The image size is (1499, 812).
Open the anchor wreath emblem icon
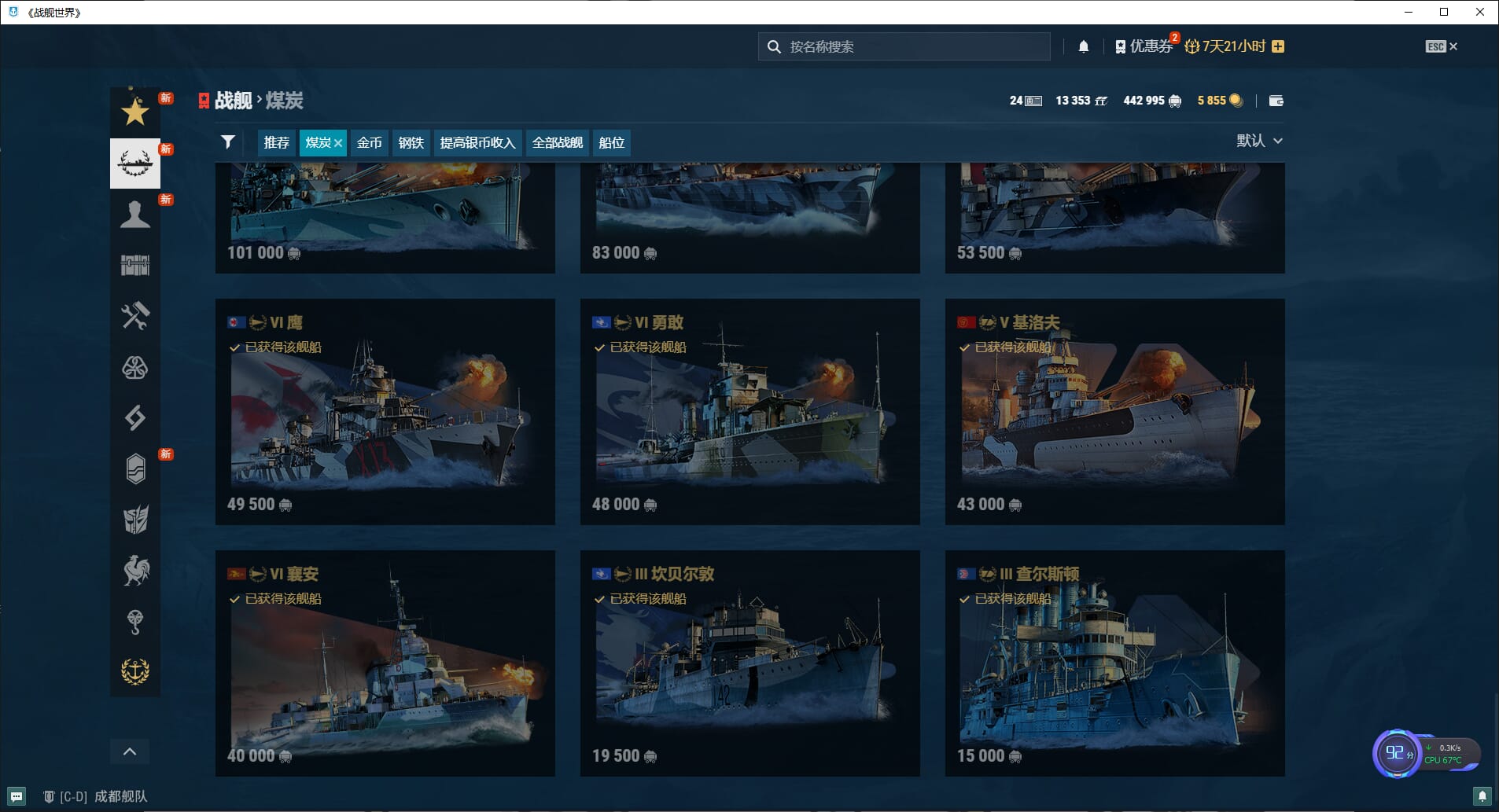coord(134,671)
